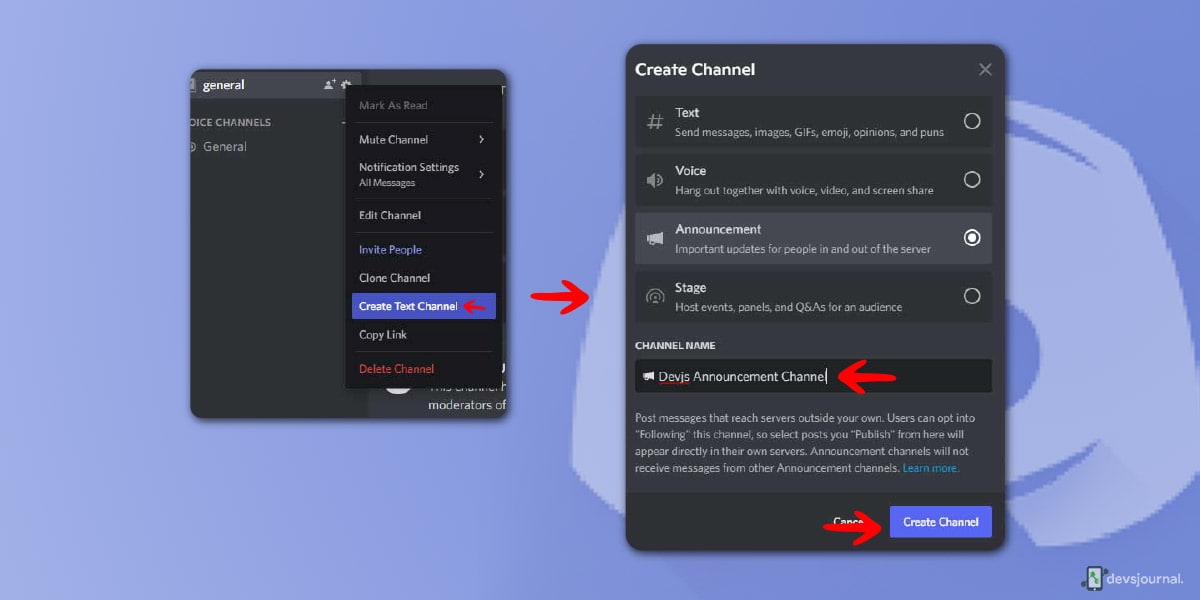Open channel settings gear next to general
Image resolution: width=1200 pixels, height=600 pixels.
tap(346, 85)
